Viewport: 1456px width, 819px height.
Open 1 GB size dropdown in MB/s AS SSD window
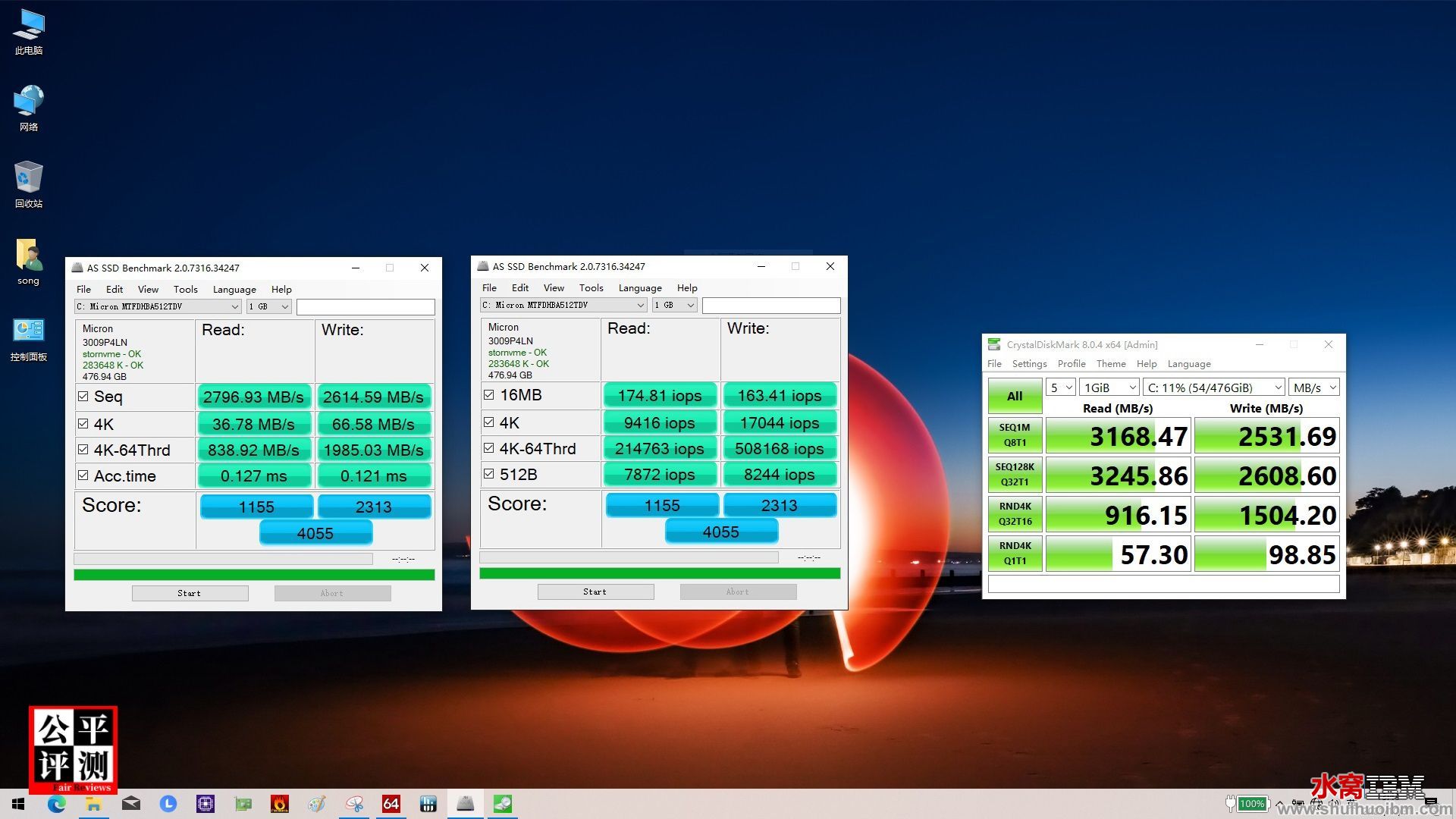pos(269,306)
